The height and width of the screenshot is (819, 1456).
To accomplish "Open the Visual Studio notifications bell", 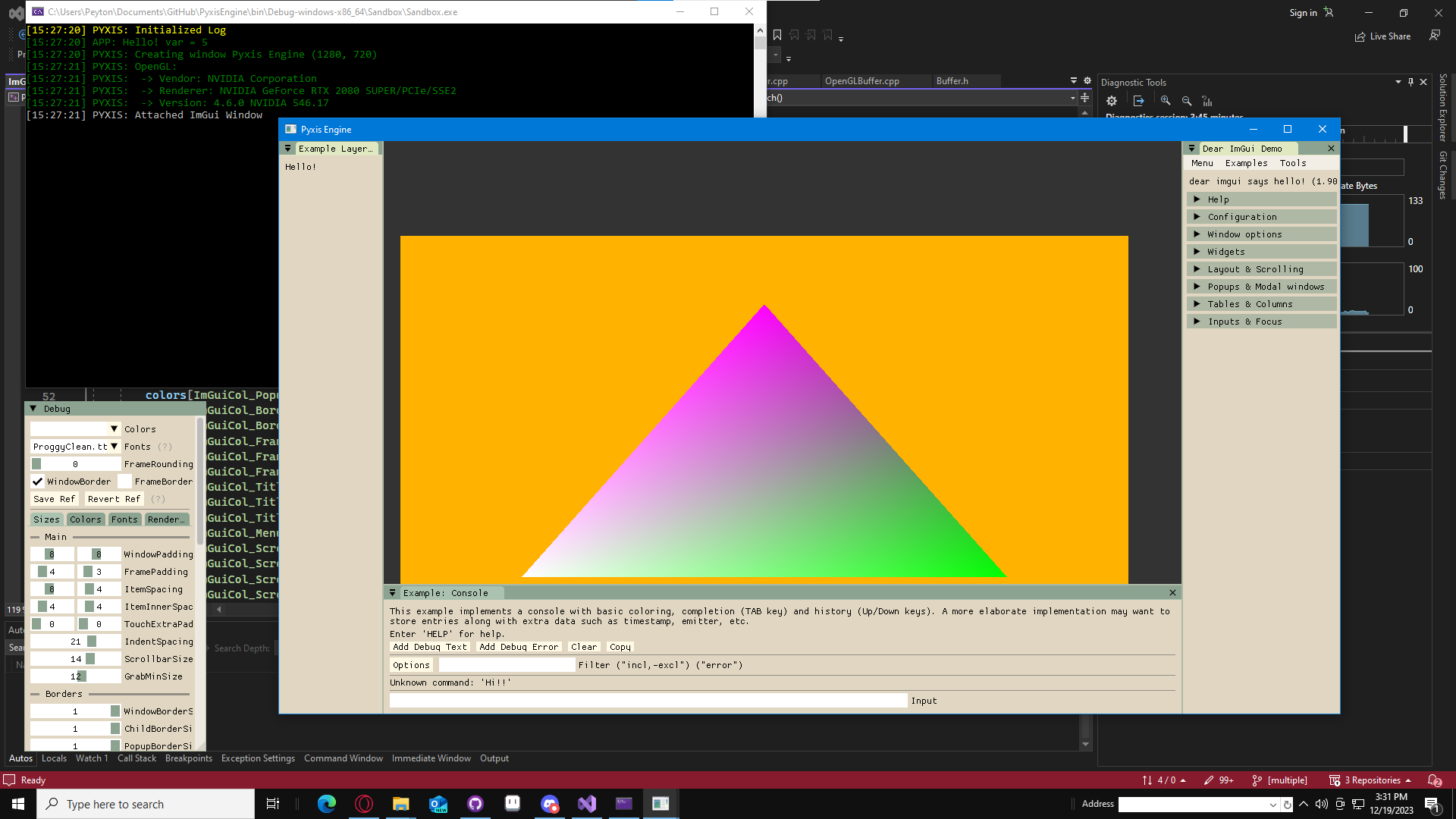I will pyautogui.click(x=1434, y=780).
